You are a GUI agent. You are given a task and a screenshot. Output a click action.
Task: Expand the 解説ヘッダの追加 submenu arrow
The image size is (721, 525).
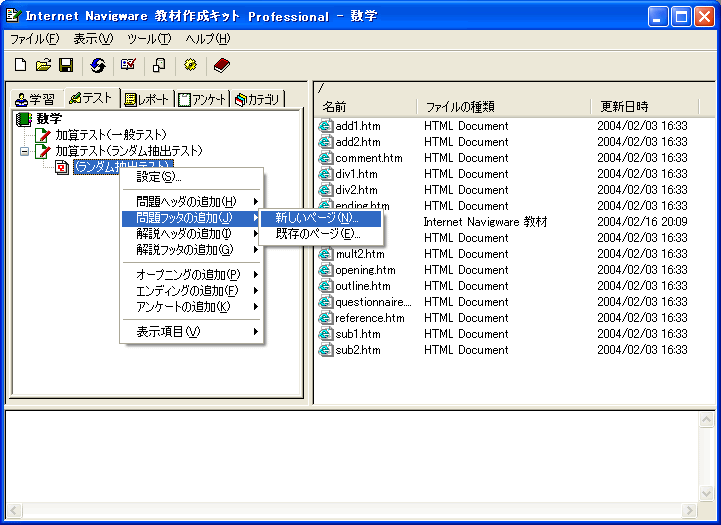pyautogui.click(x=256, y=234)
